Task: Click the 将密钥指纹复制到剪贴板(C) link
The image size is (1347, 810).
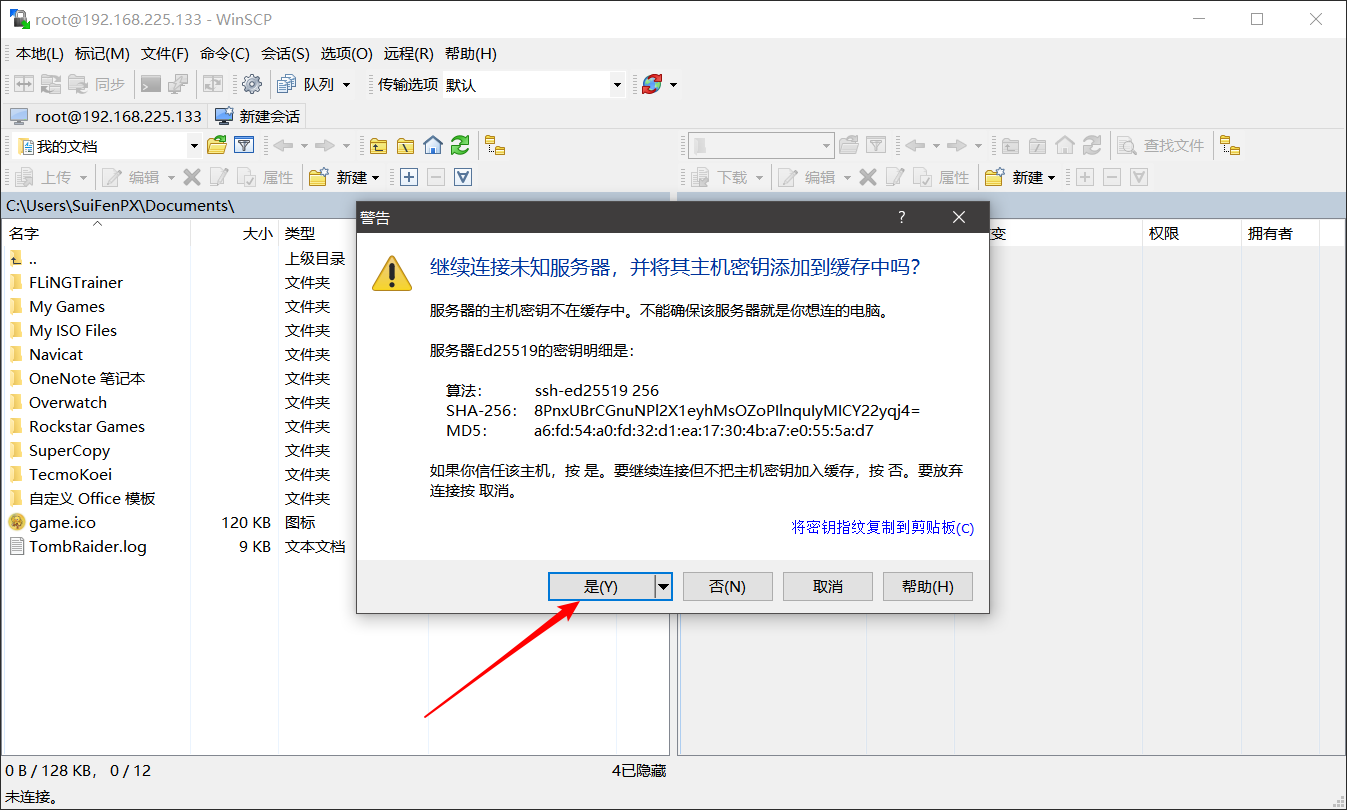Action: tap(883, 527)
